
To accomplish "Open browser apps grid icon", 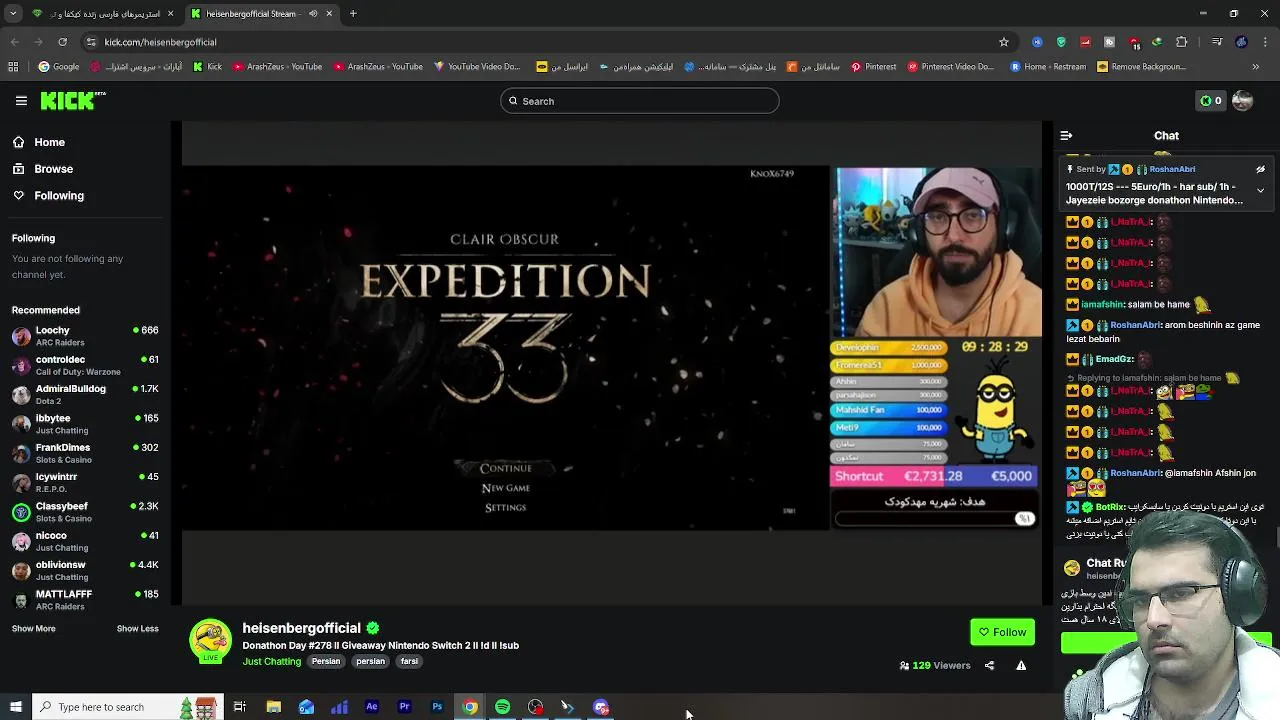I will [x=12, y=67].
